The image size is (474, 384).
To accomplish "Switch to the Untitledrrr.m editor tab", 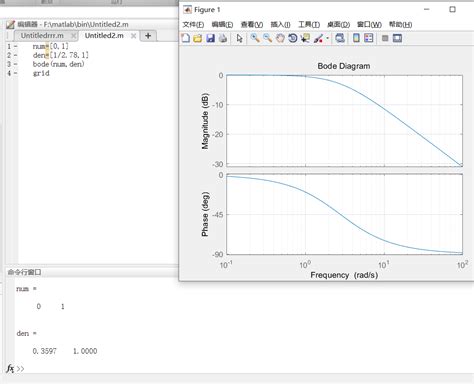I will (42, 36).
